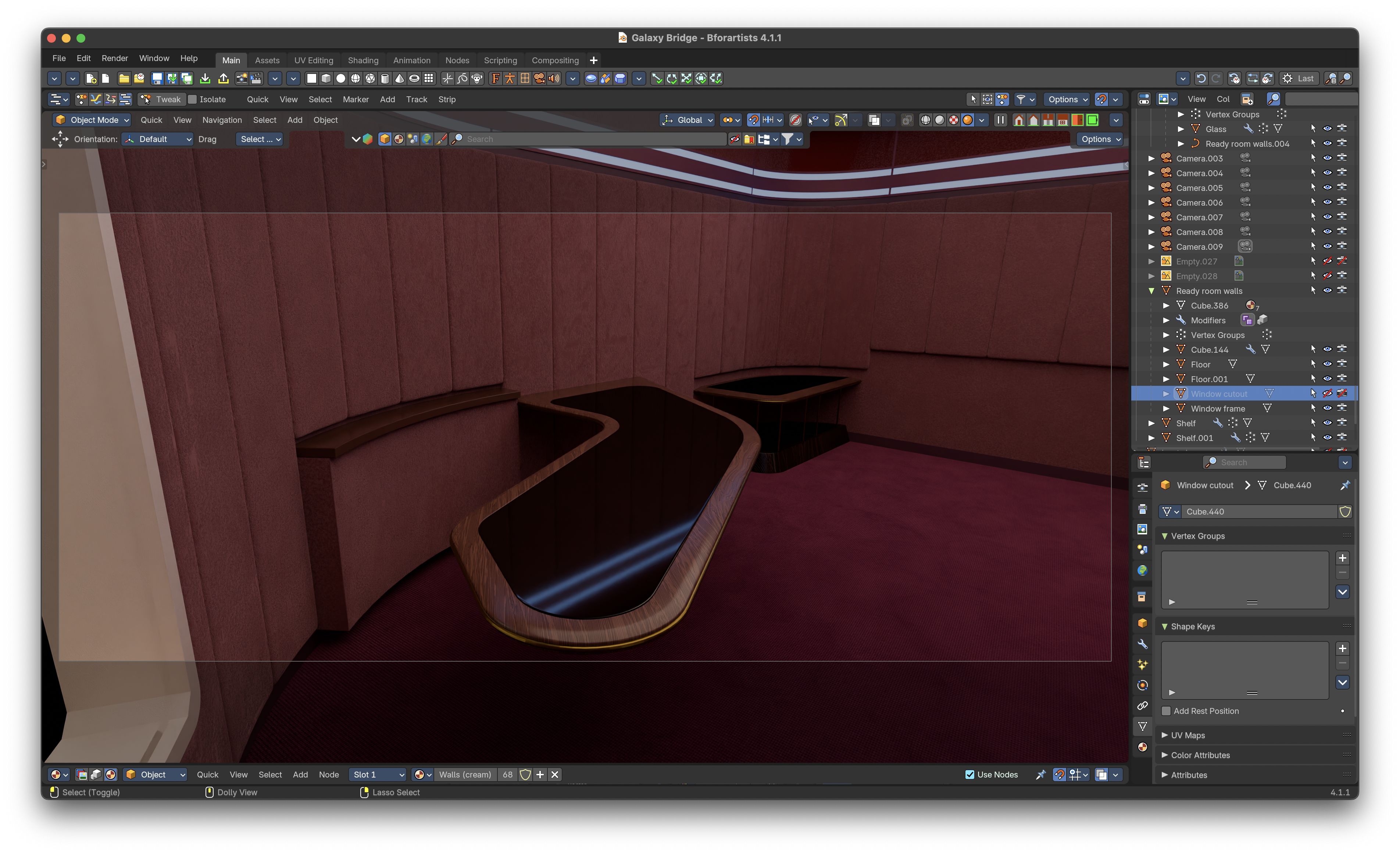Collapse the Ready room walls tree item
Image resolution: width=1400 pixels, height=854 pixels.
click(x=1151, y=291)
